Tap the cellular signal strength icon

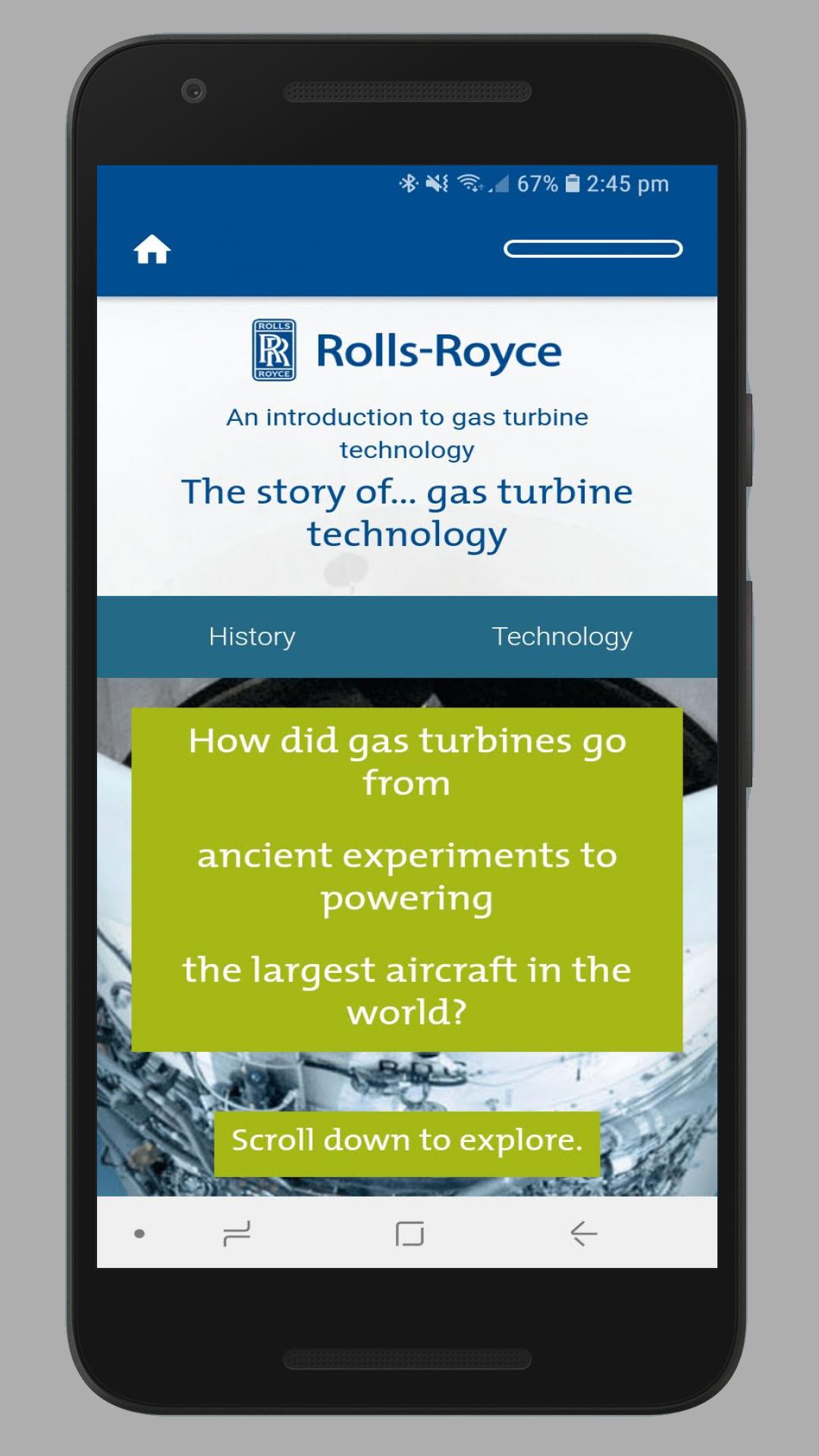pos(499,184)
